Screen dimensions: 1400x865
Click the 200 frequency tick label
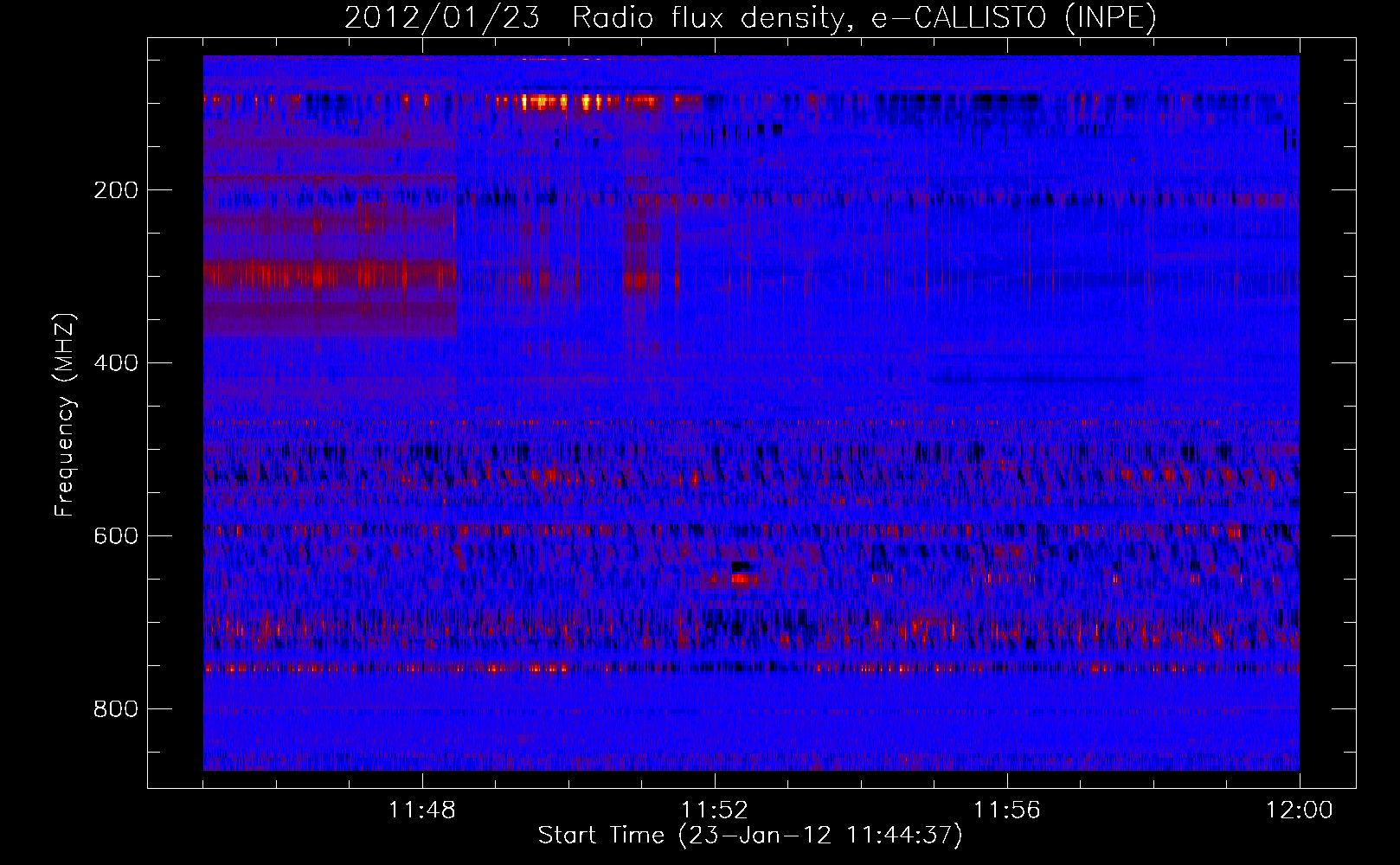(116, 190)
